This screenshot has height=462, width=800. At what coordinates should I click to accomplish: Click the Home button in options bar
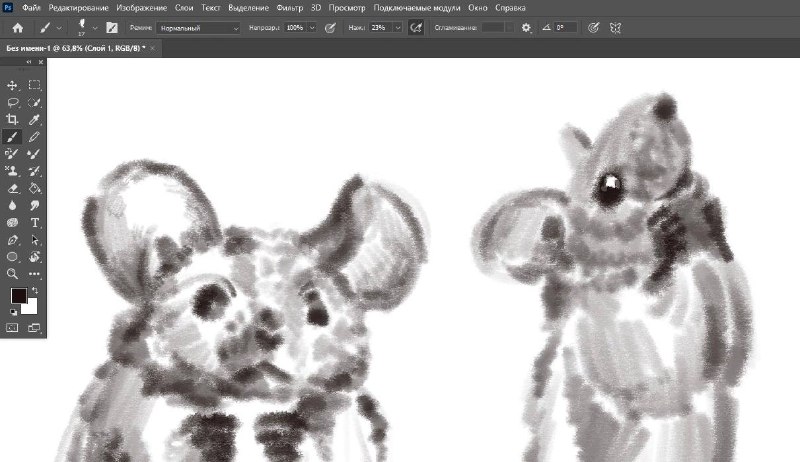(18, 28)
